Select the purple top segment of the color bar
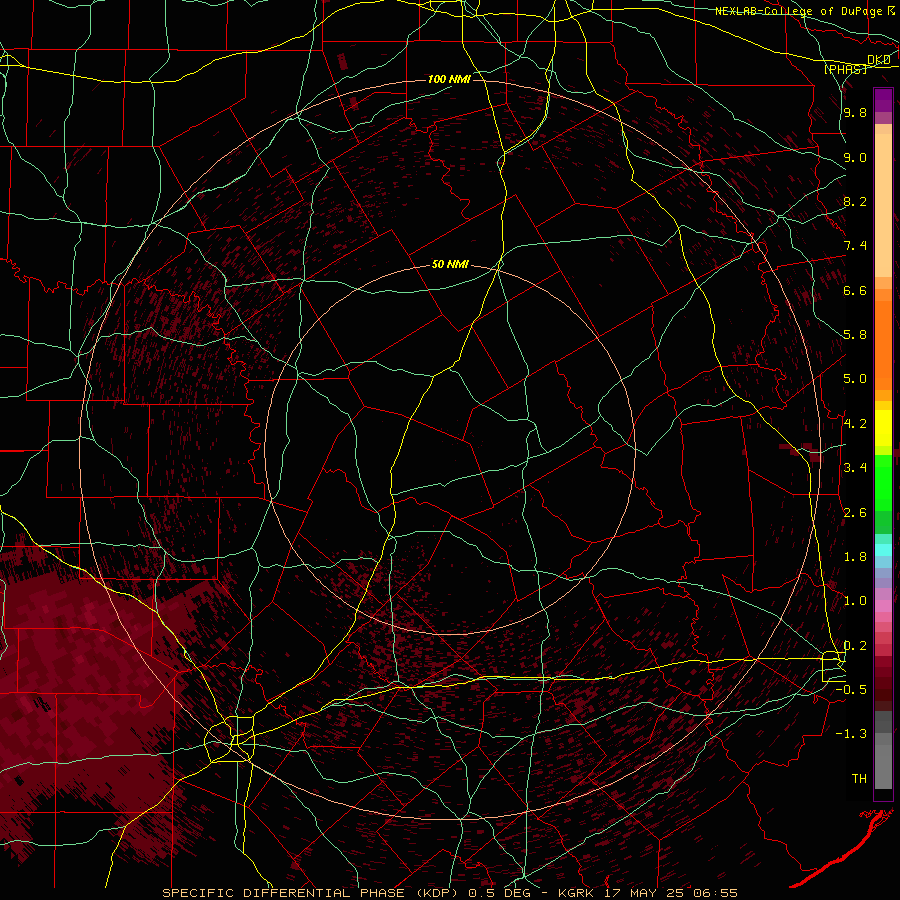 click(x=883, y=100)
